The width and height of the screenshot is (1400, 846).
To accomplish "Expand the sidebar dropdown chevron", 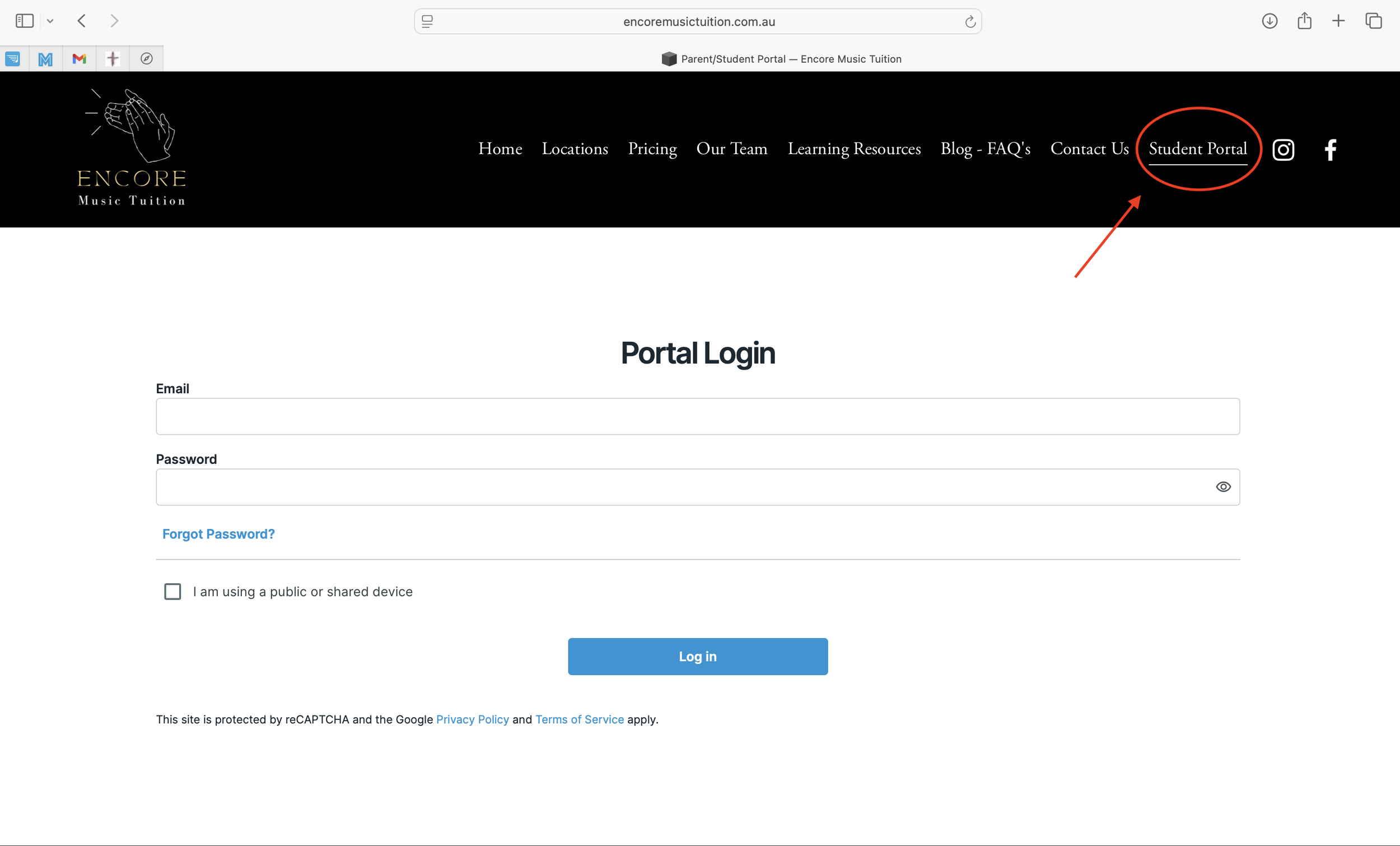I will click(50, 21).
